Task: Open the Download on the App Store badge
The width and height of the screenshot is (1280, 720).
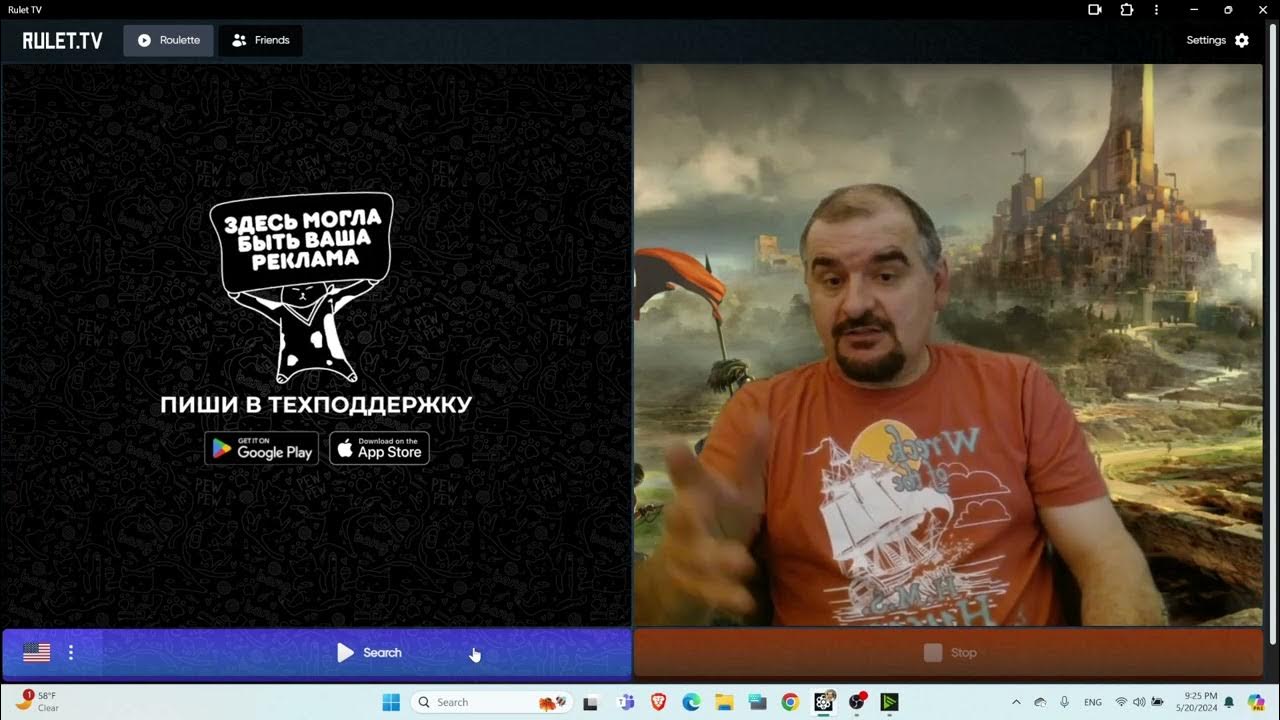Action: 379,448
